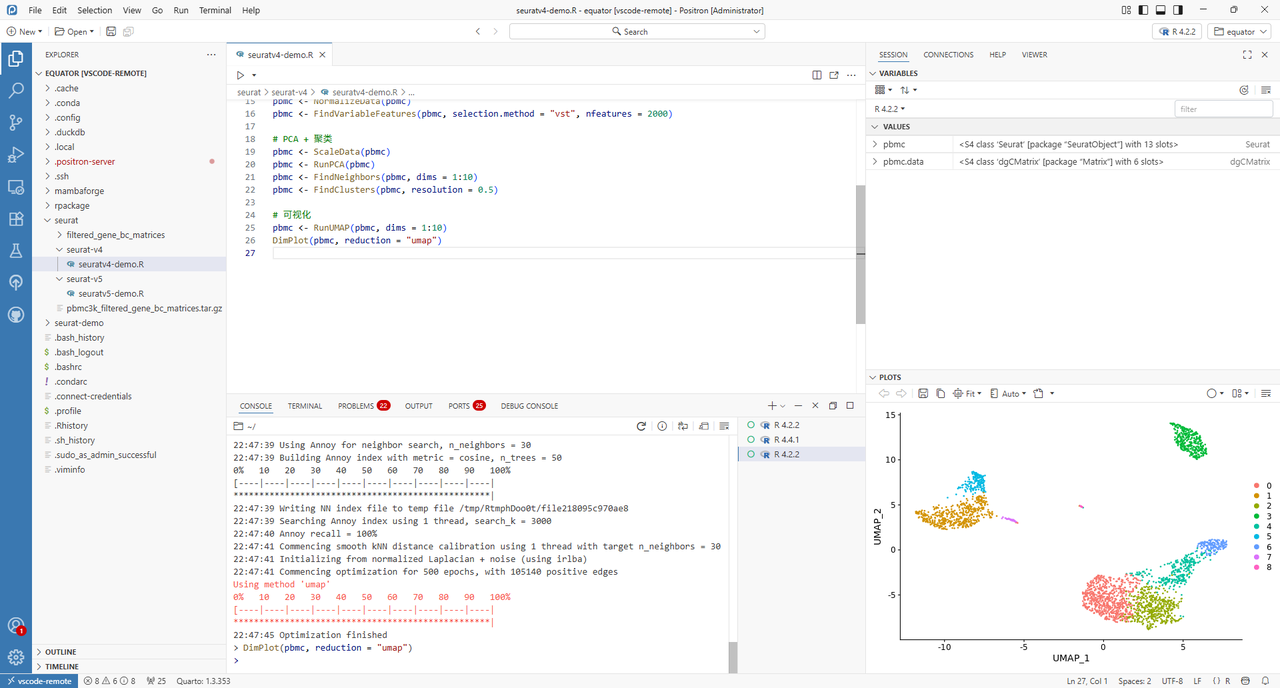Expand the pbmc.data variable row

point(876,161)
